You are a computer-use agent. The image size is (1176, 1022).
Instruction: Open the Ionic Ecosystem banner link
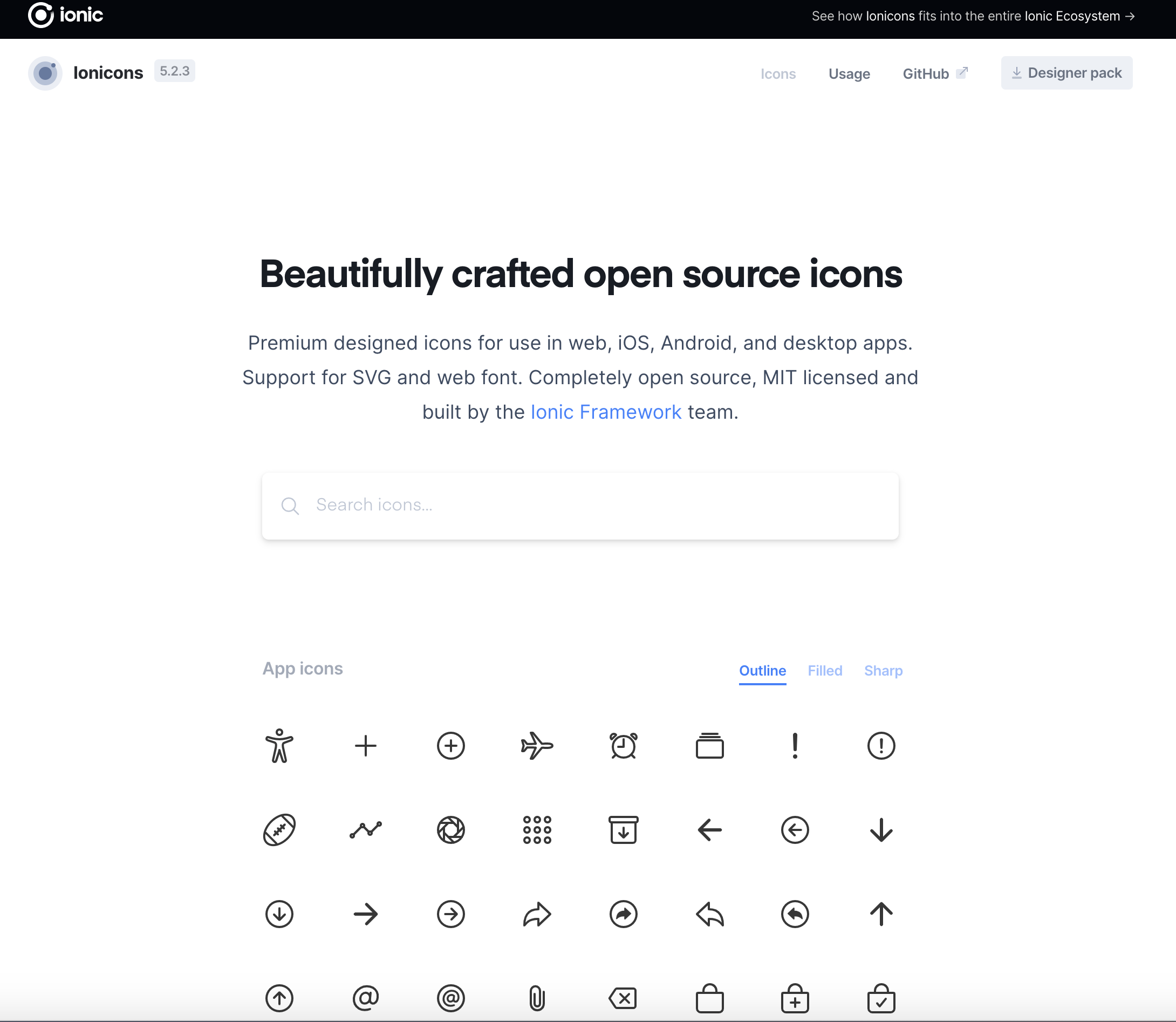click(x=973, y=16)
